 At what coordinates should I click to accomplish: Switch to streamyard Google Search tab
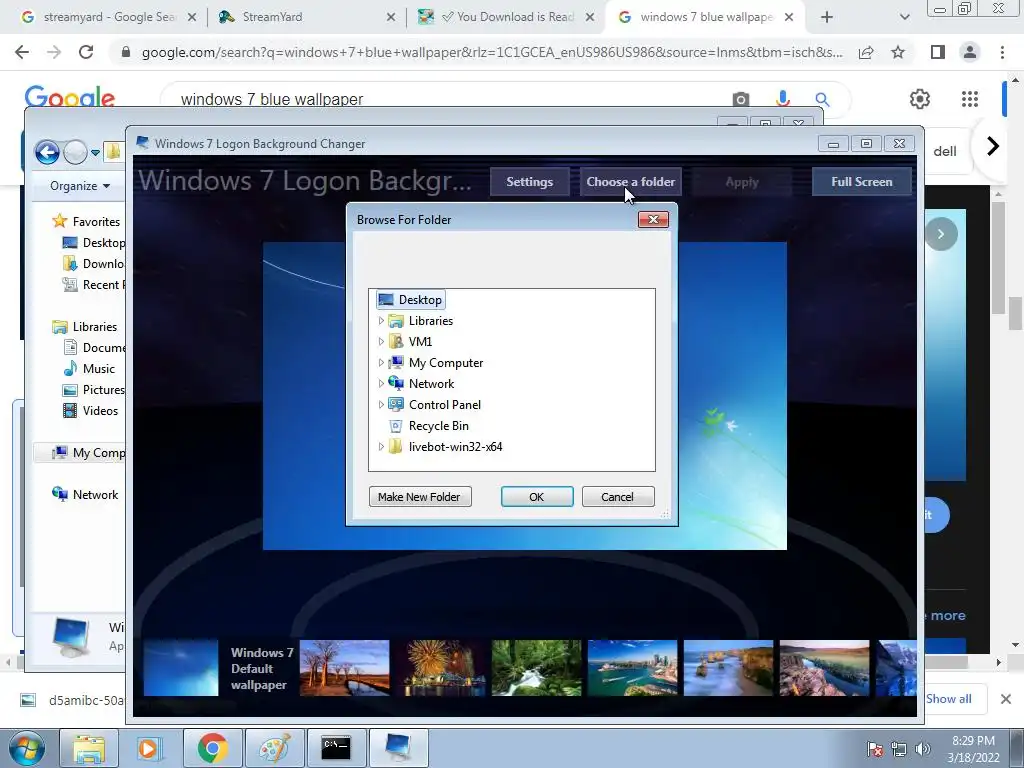coord(108,17)
